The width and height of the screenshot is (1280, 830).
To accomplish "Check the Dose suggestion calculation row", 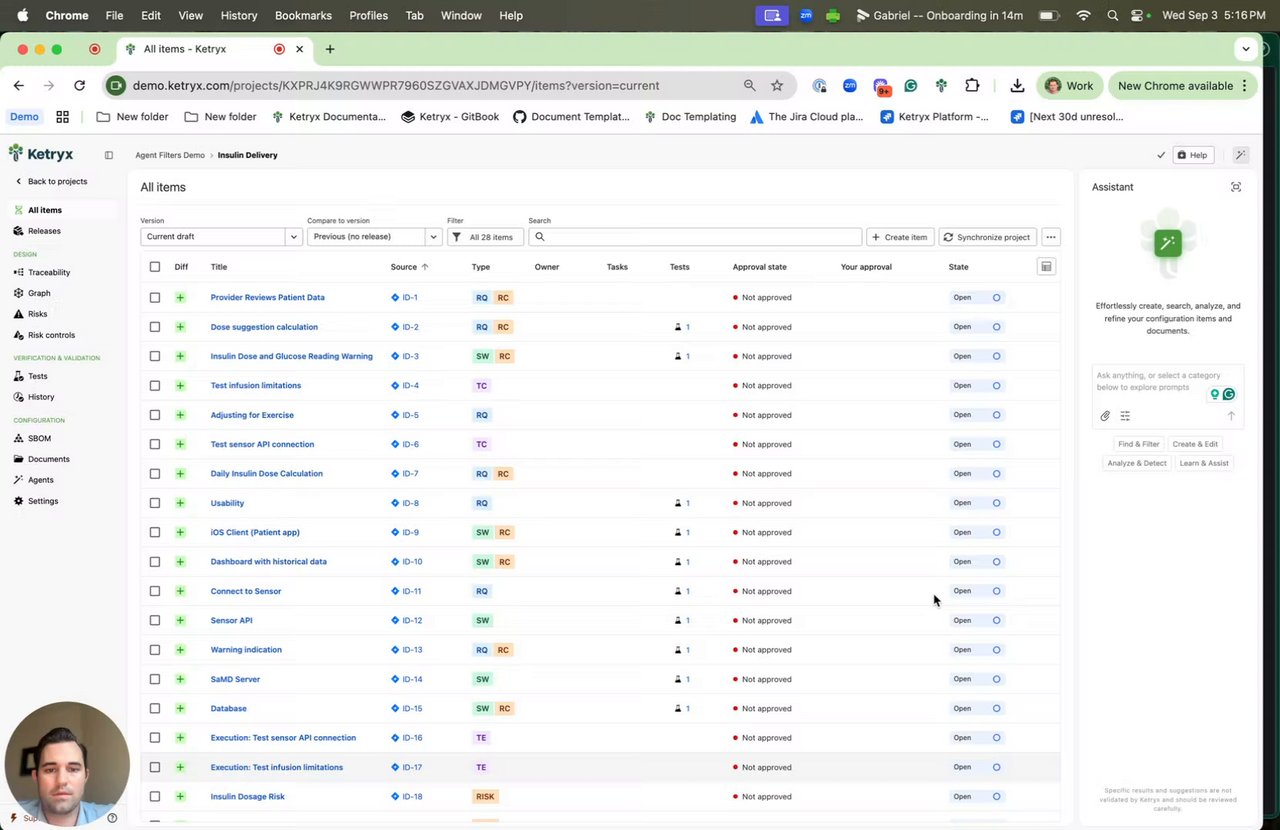I will (x=154, y=327).
